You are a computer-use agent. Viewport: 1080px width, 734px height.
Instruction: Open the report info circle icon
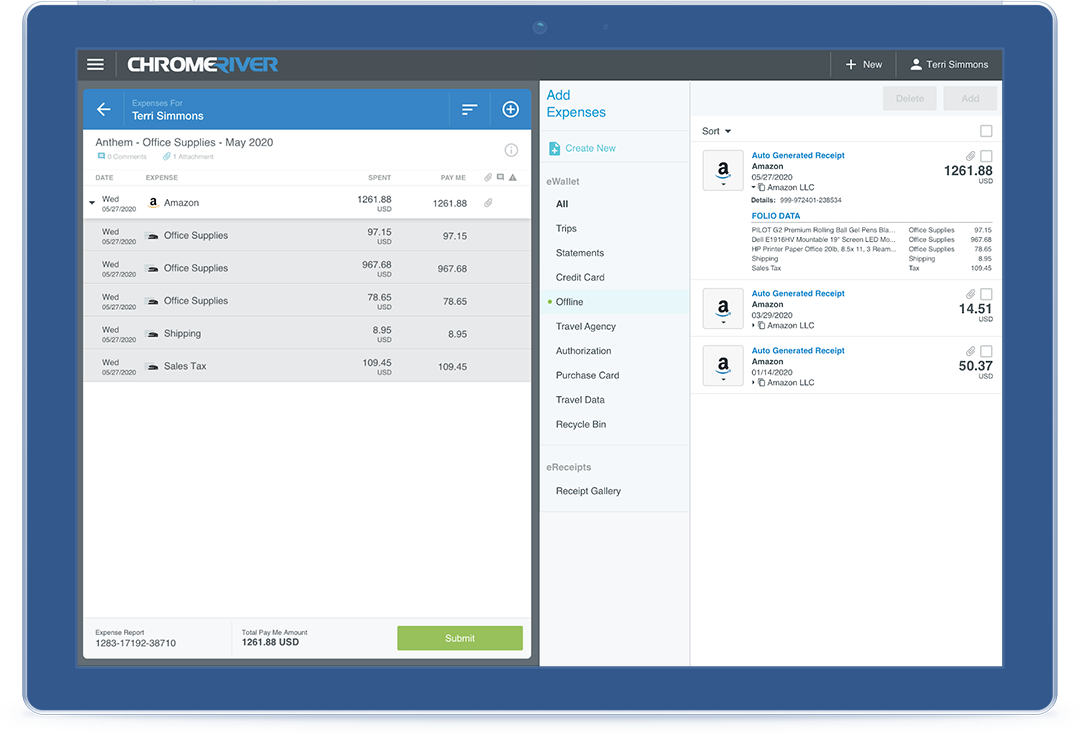[511, 150]
